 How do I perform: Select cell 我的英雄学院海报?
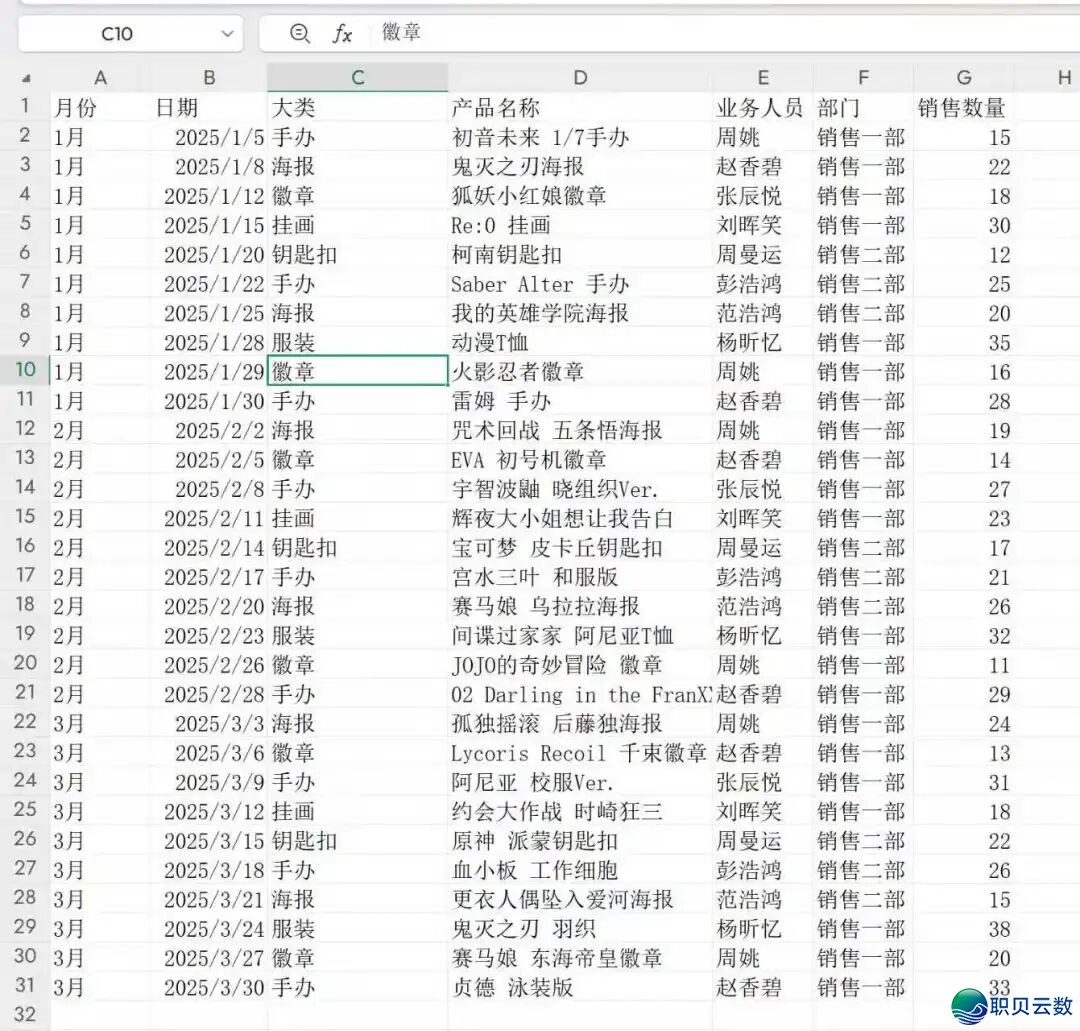tap(580, 313)
